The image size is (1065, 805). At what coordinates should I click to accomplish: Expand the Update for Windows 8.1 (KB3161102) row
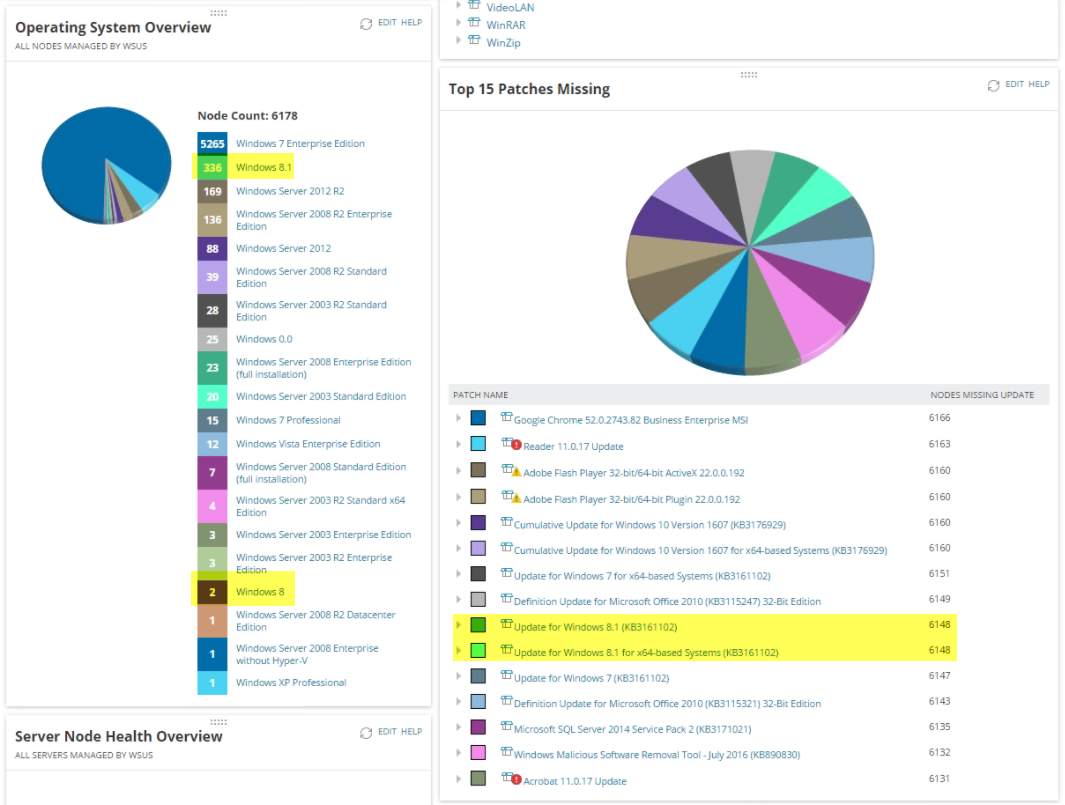click(x=458, y=625)
